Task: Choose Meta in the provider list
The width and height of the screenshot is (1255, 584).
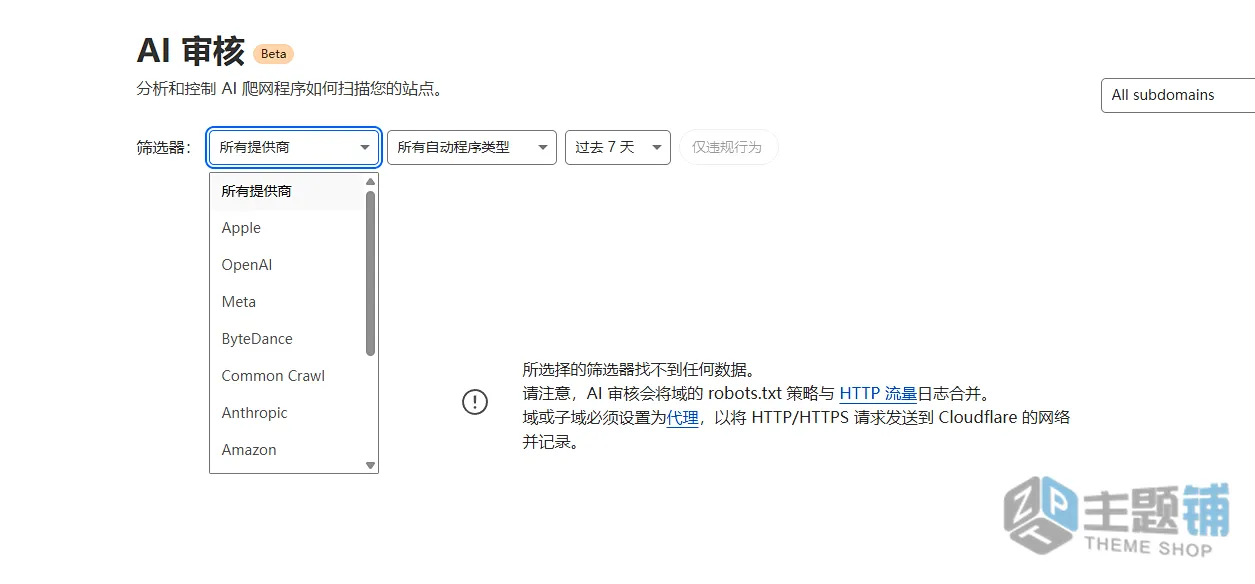Action: [x=287, y=302]
